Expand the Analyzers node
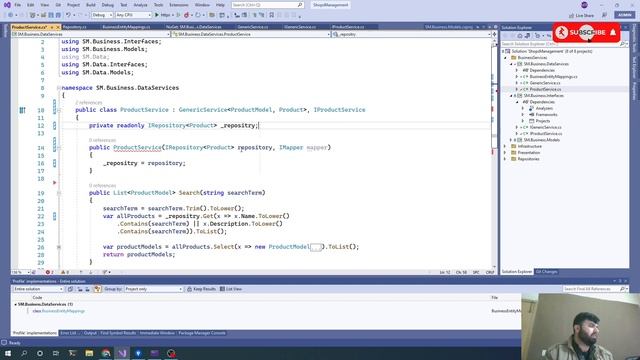 (x=523, y=108)
